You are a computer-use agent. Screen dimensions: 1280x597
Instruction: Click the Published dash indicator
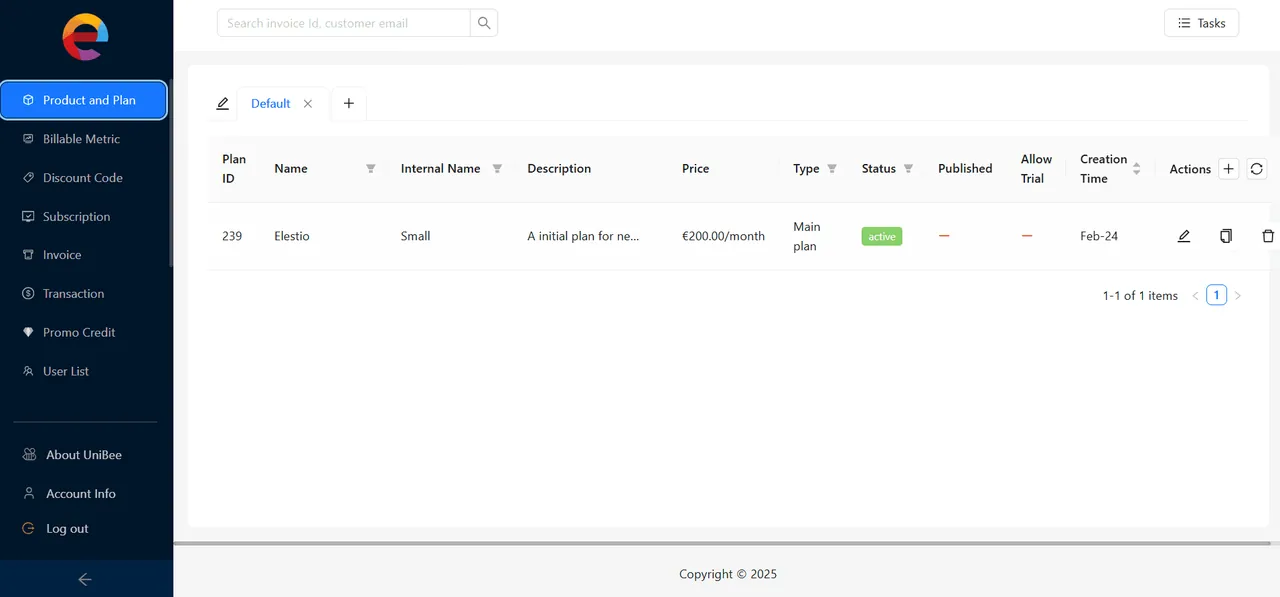tap(944, 236)
